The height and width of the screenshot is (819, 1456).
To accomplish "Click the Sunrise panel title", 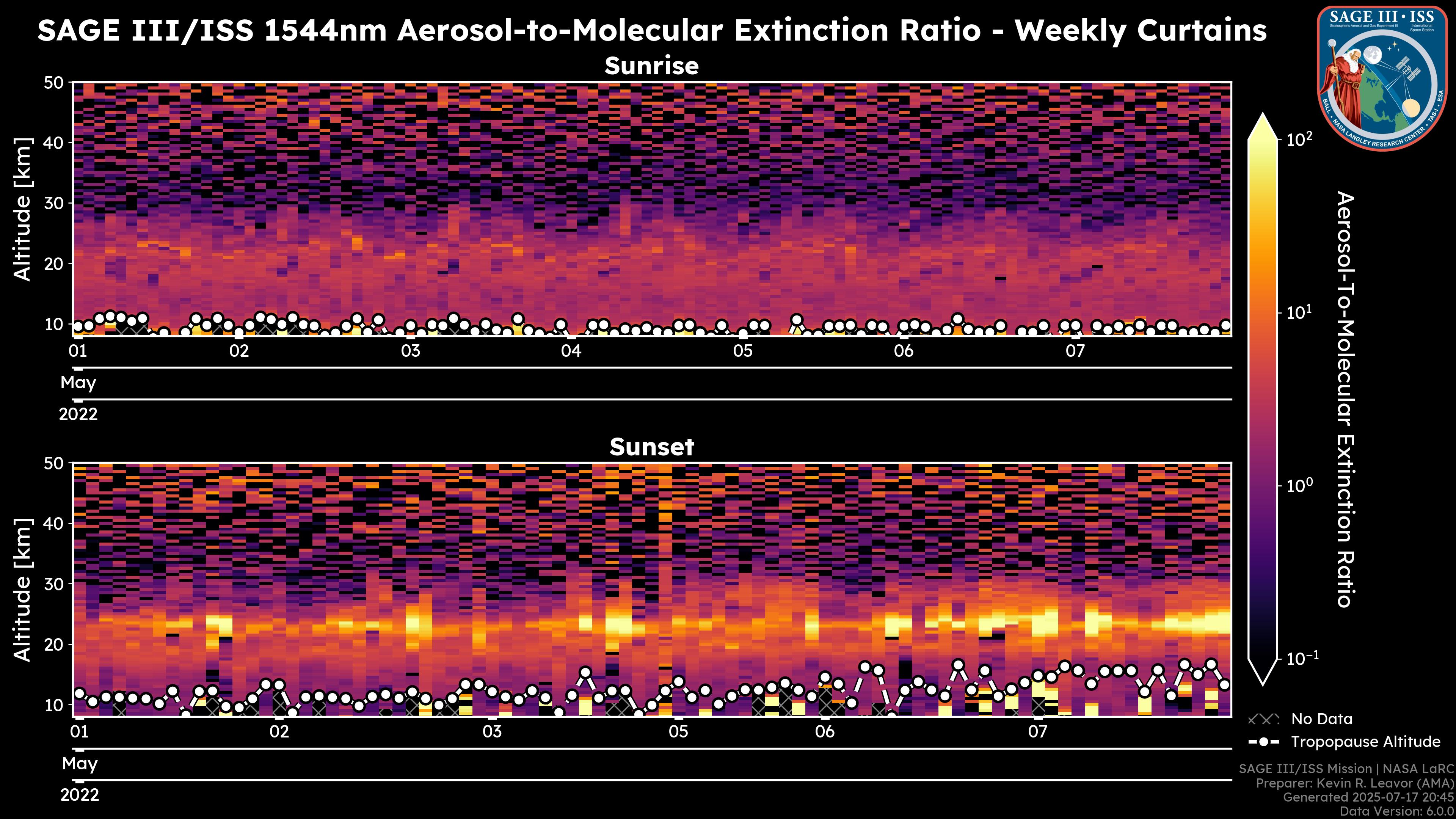I will [652, 66].
